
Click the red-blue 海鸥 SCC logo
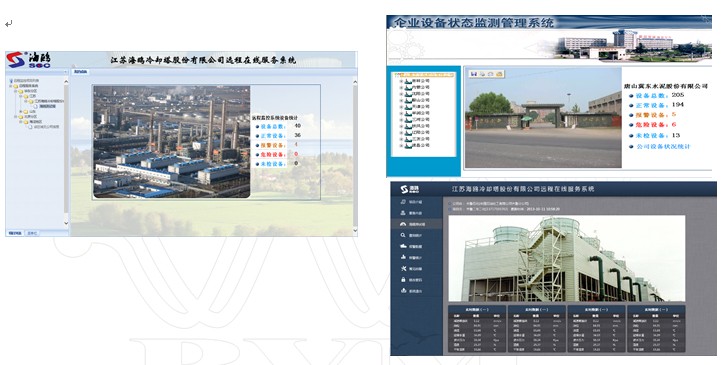(x=28, y=60)
